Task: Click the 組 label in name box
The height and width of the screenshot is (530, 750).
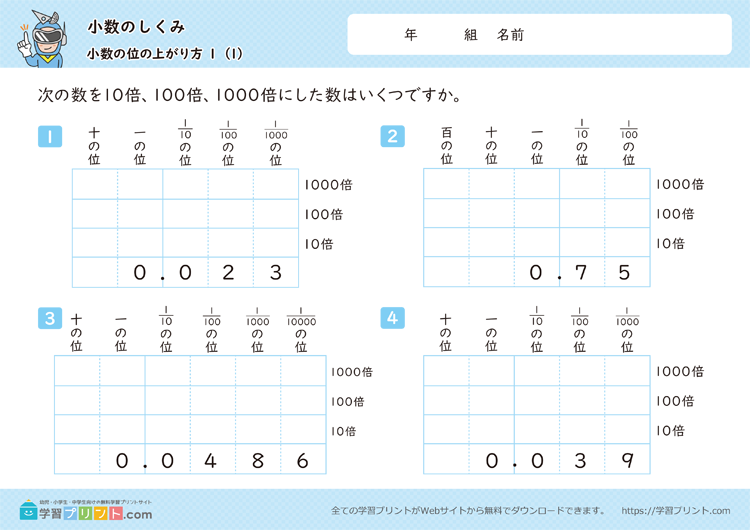Action: click(471, 35)
